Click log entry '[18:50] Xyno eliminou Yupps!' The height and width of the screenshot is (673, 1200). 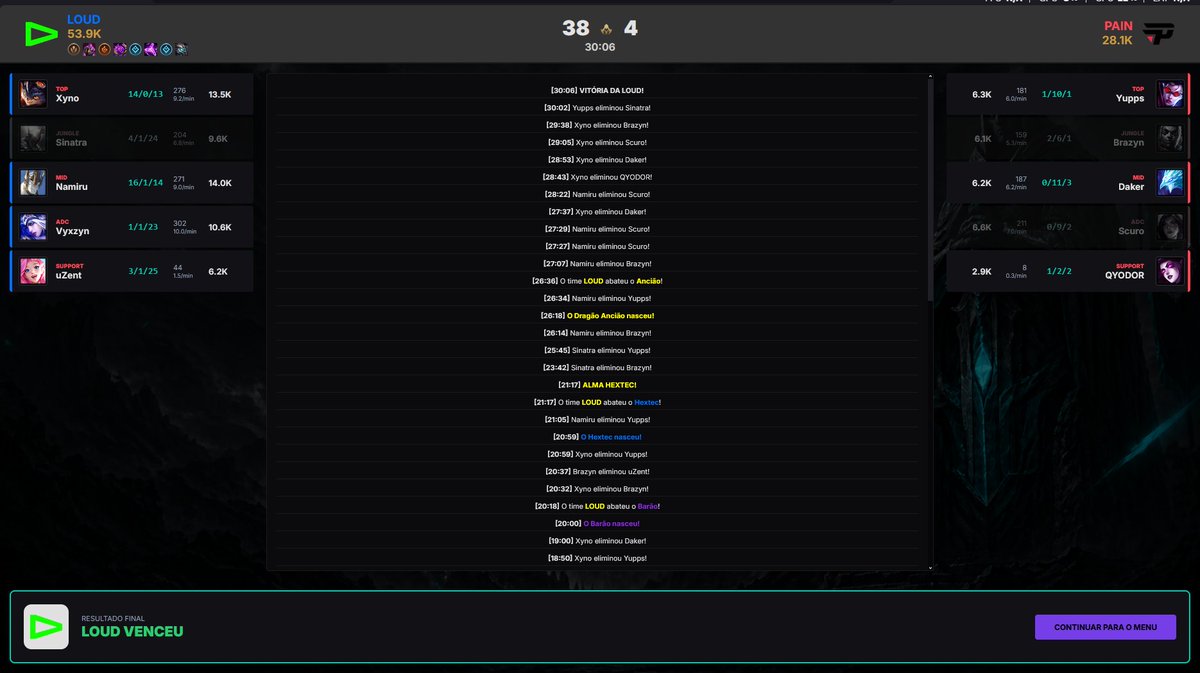pos(597,558)
